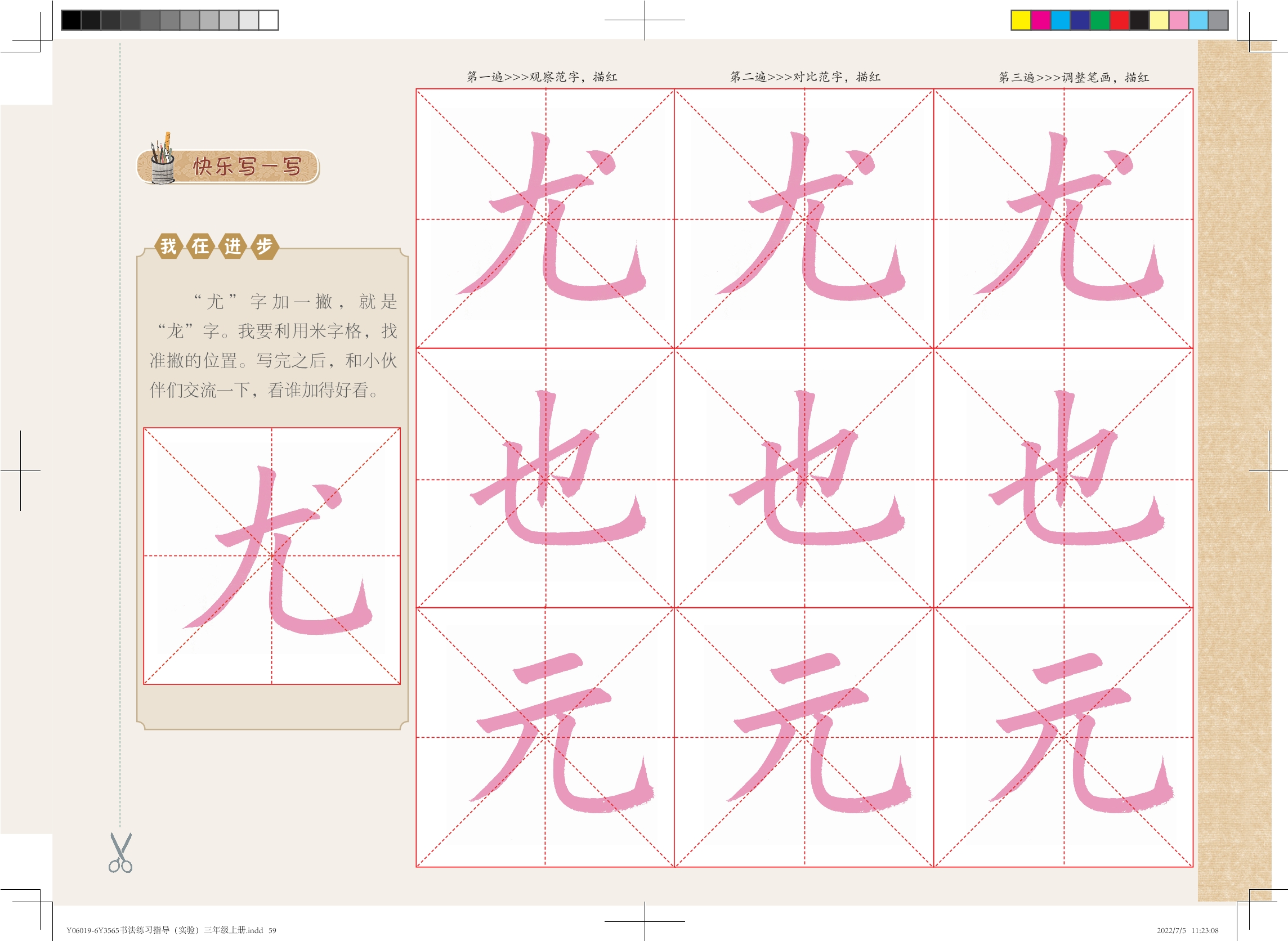Screen dimensions: 1288x941
Task: Select the magenta swatch in the color bar
Action: (x=1041, y=20)
